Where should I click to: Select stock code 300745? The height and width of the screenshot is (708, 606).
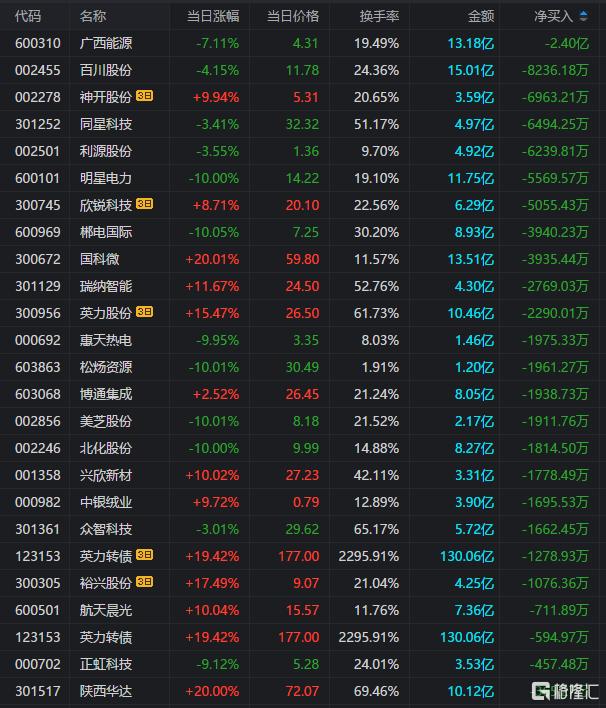click(37, 205)
